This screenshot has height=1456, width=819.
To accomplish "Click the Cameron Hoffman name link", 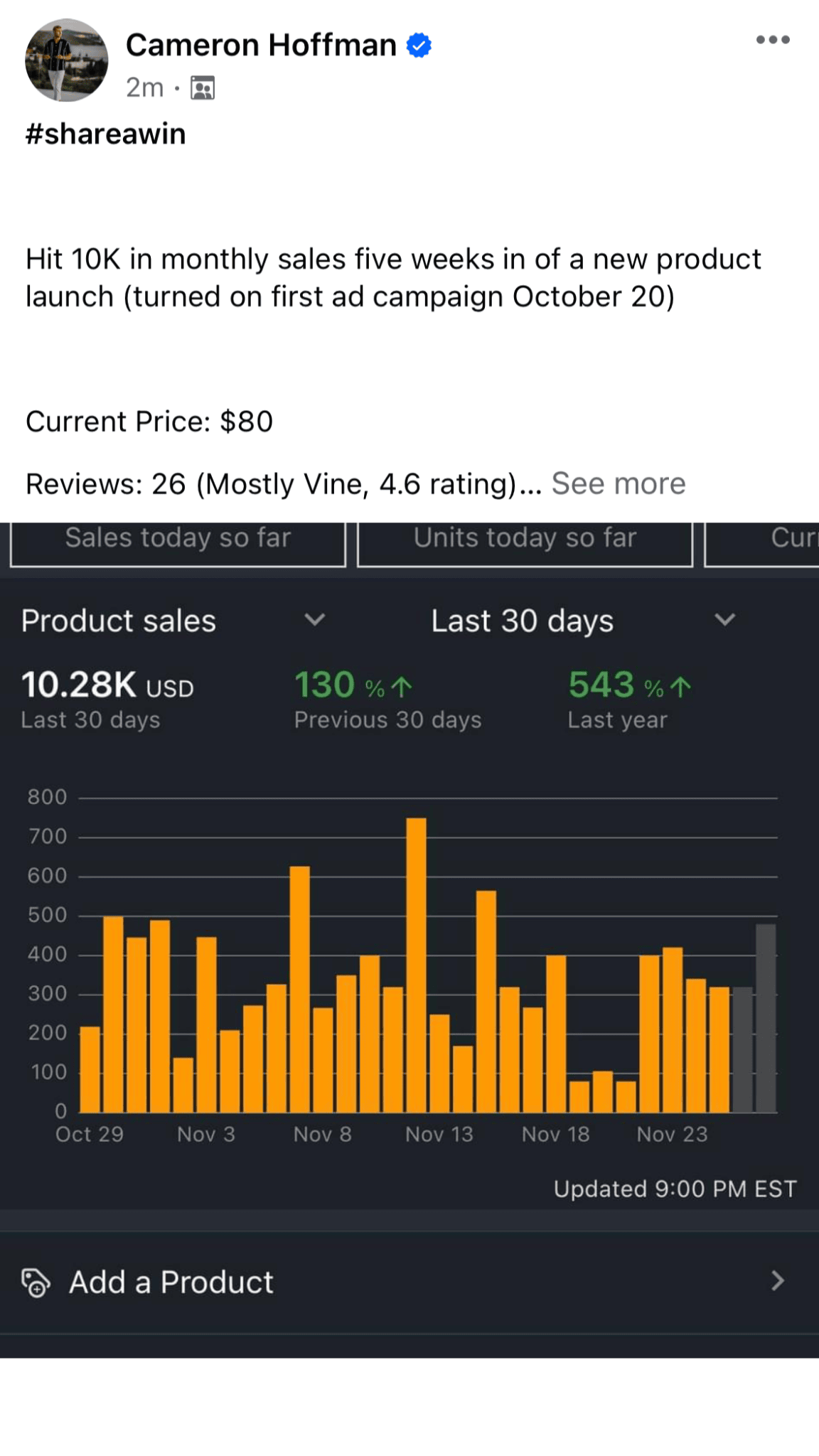I will point(261,45).
